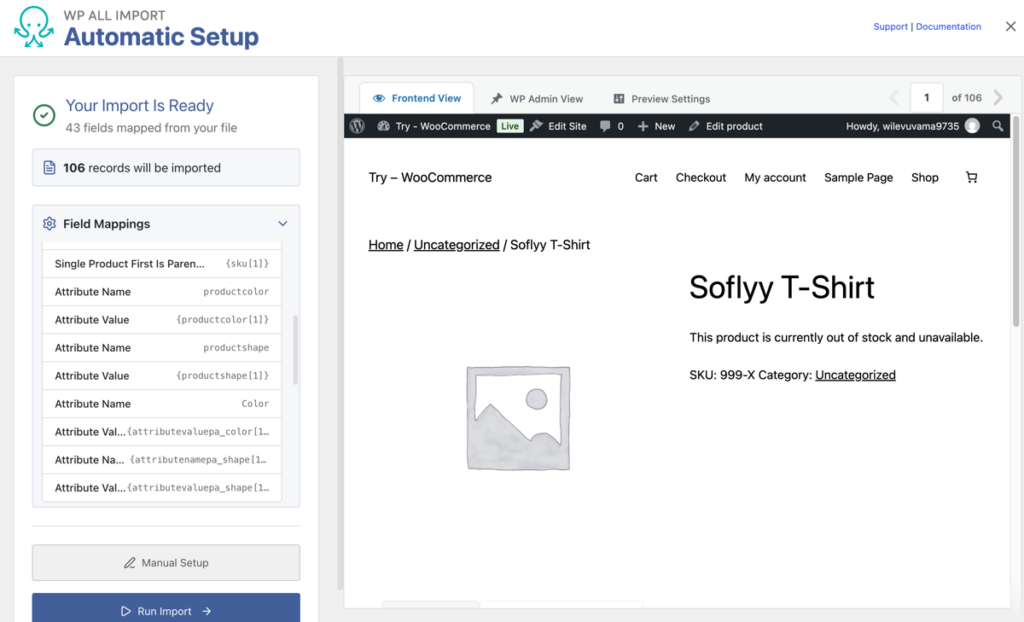The height and width of the screenshot is (622, 1024).
Task: Click the record number input field
Action: pos(926,98)
